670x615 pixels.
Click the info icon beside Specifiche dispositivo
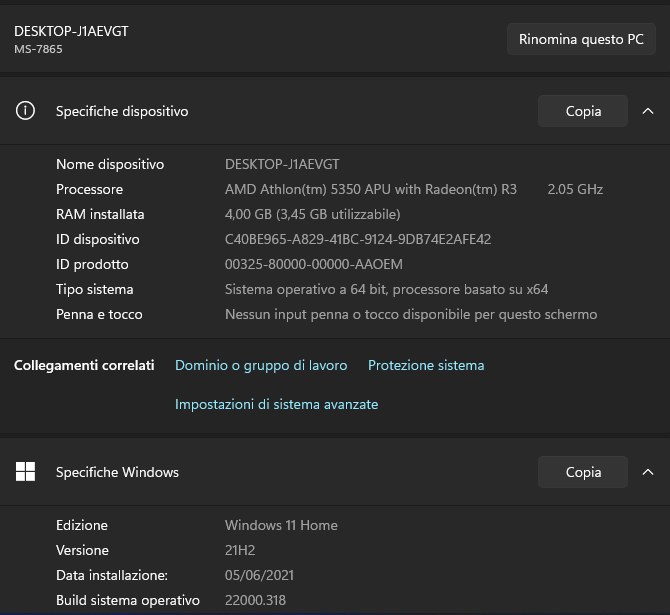point(25,111)
